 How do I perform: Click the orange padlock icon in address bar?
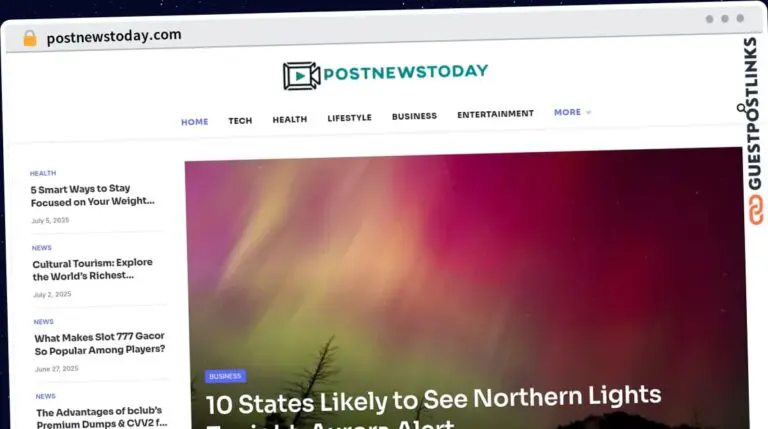tap(30, 38)
